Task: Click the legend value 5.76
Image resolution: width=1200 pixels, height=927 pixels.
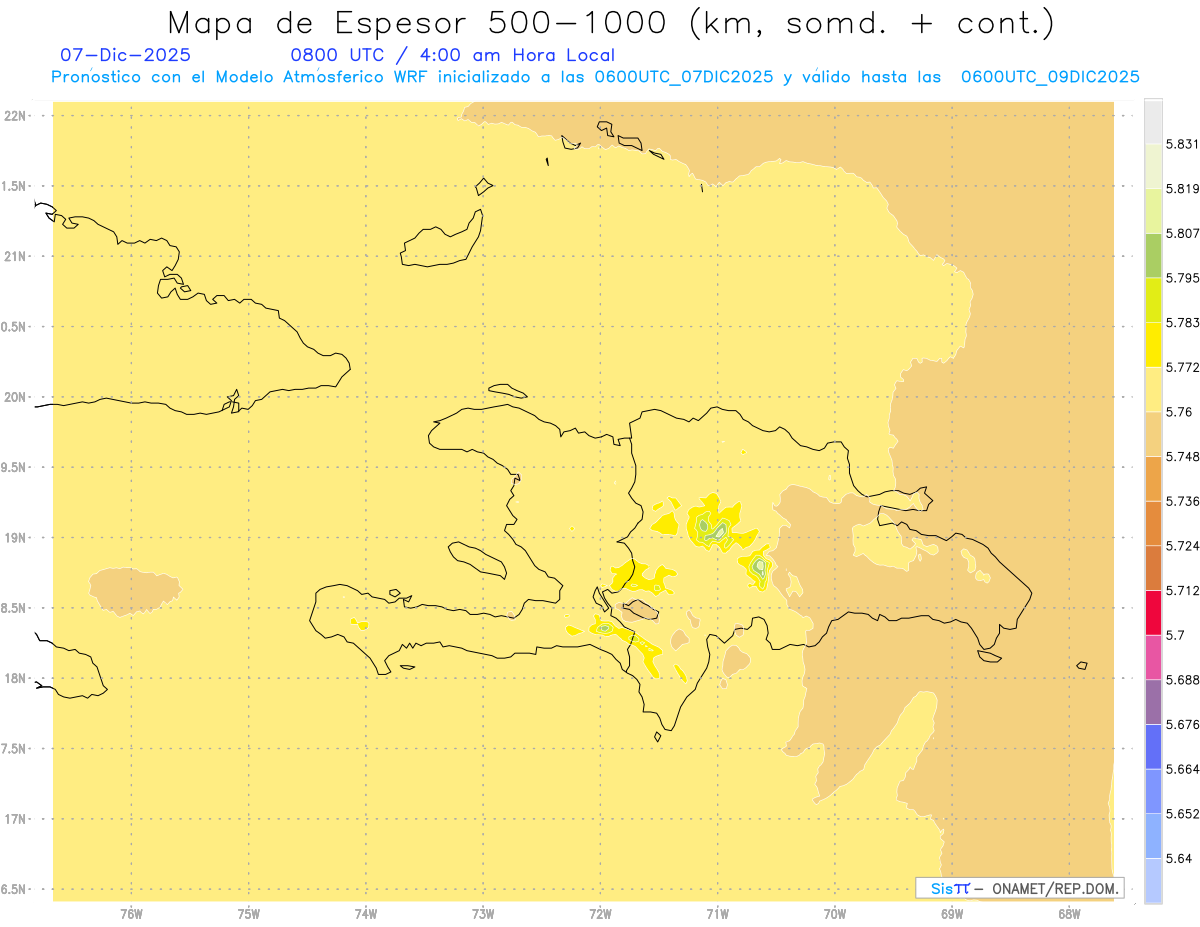Action: [1179, 412]
